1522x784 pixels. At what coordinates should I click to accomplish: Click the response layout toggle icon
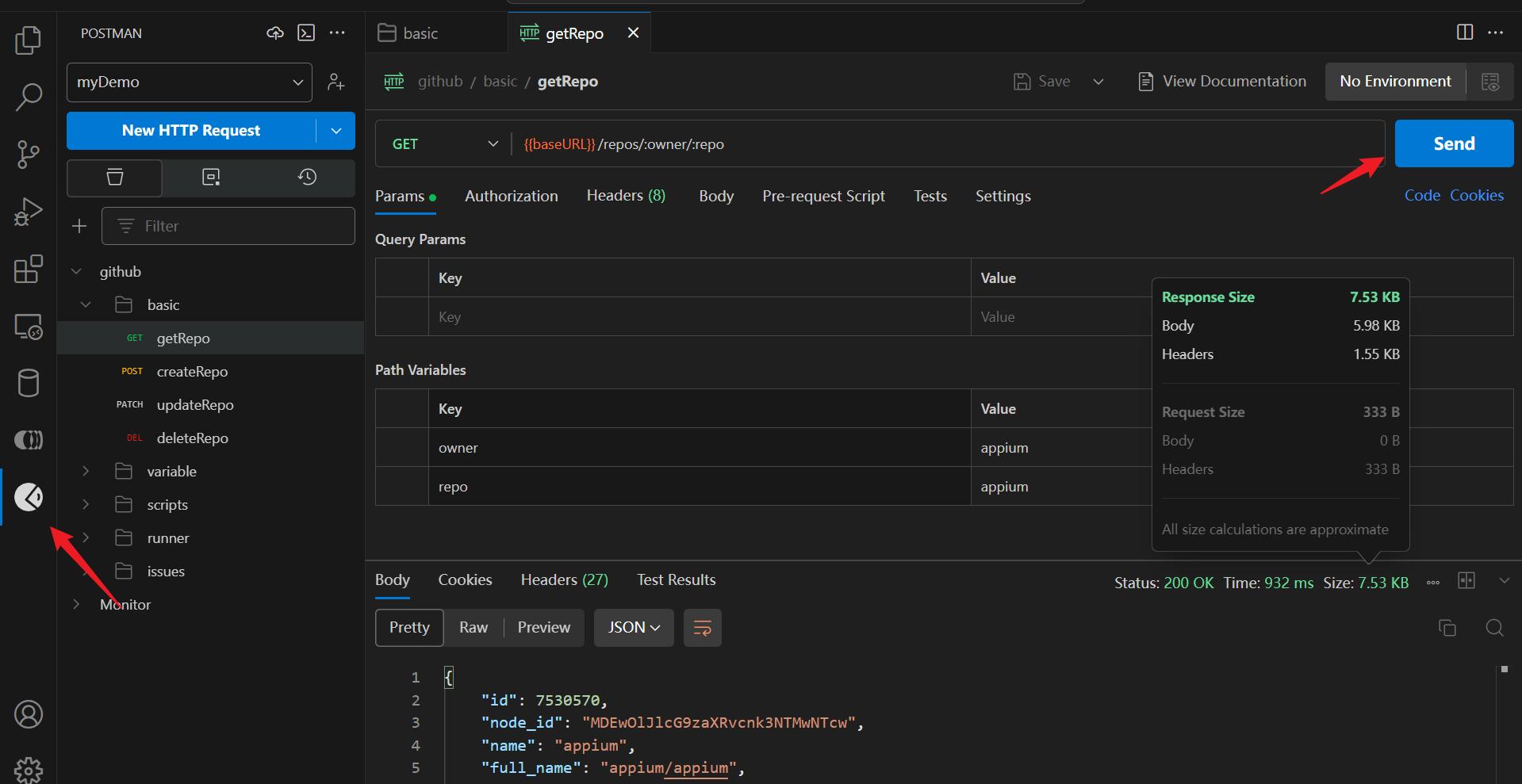1466,581
